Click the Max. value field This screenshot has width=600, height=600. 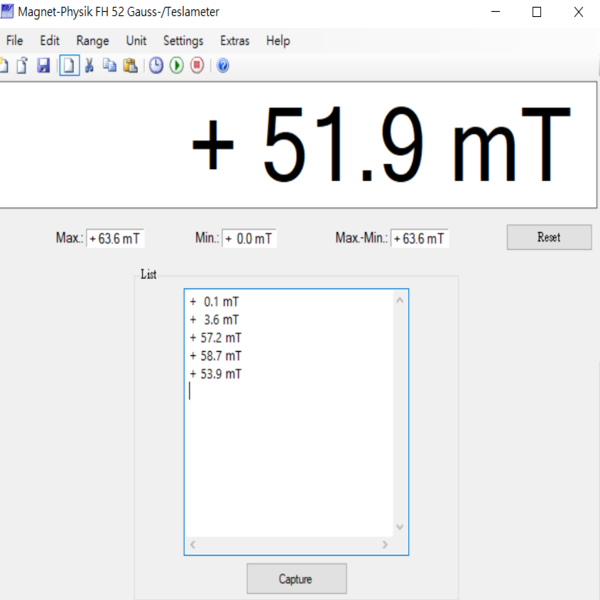[x=115, y=239]
